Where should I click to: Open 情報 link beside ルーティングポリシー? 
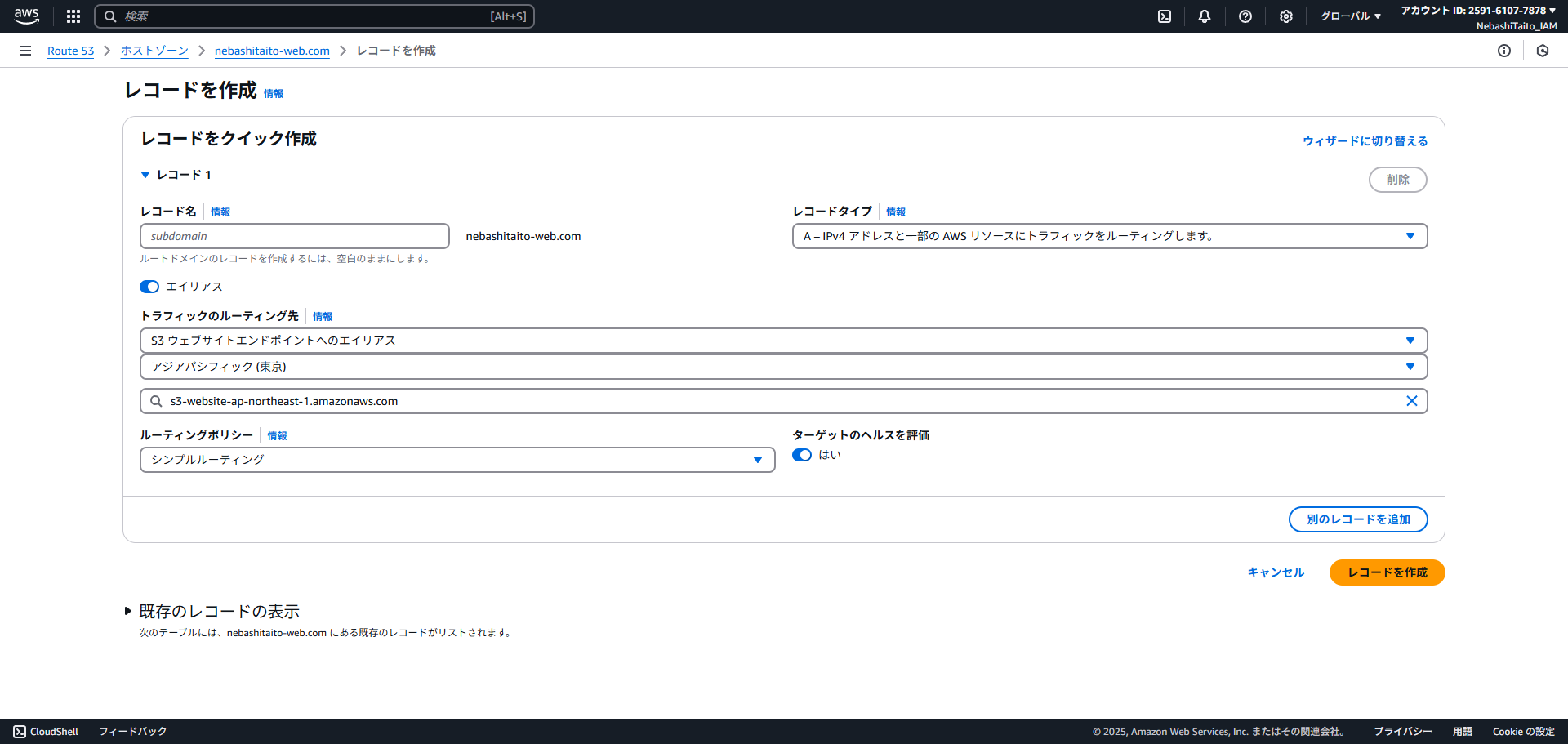click(277, 436)
